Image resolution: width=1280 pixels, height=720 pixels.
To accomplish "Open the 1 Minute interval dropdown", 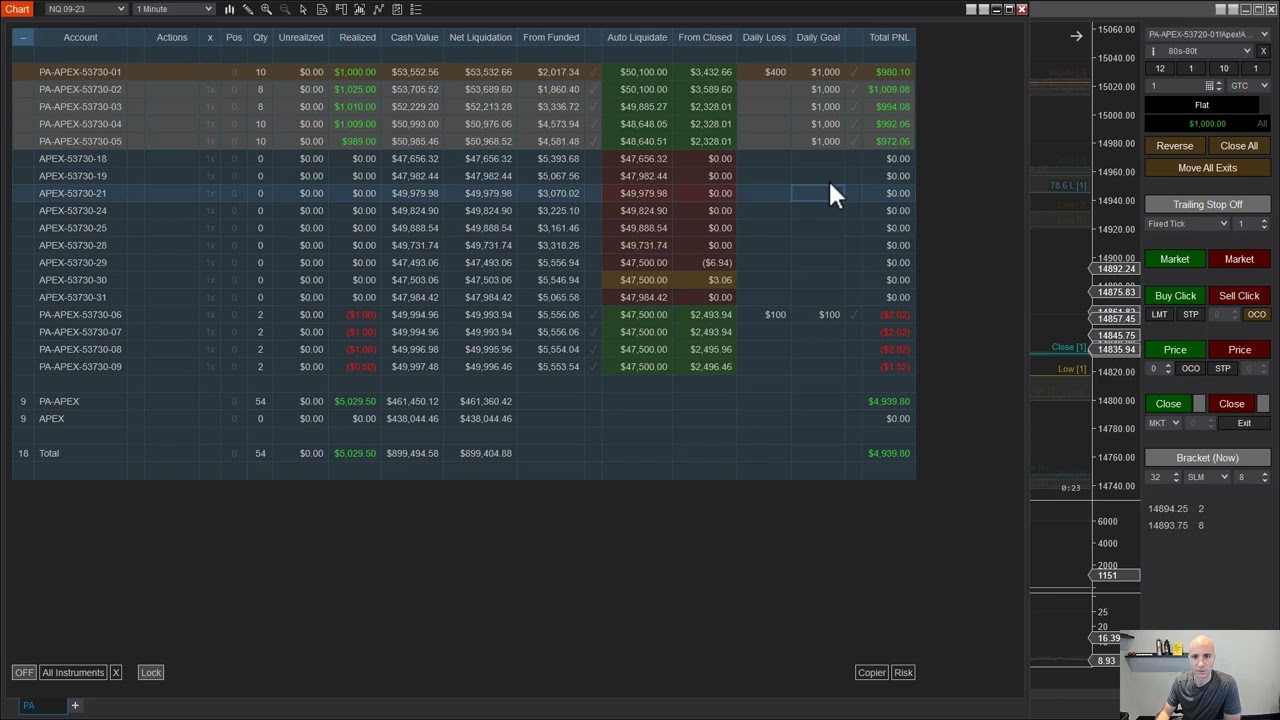I will coord(174,9).
